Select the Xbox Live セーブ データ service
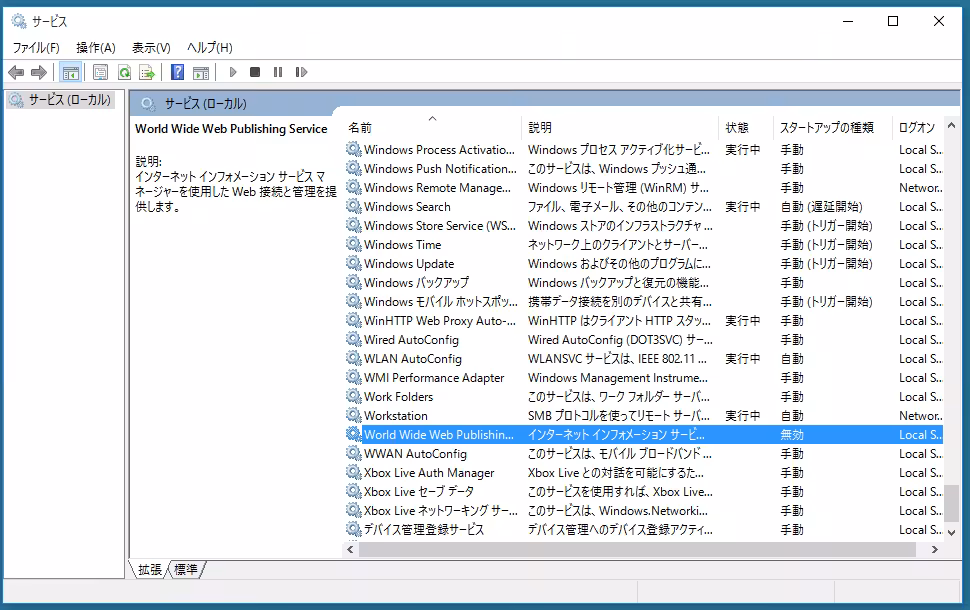 [643, 491]
